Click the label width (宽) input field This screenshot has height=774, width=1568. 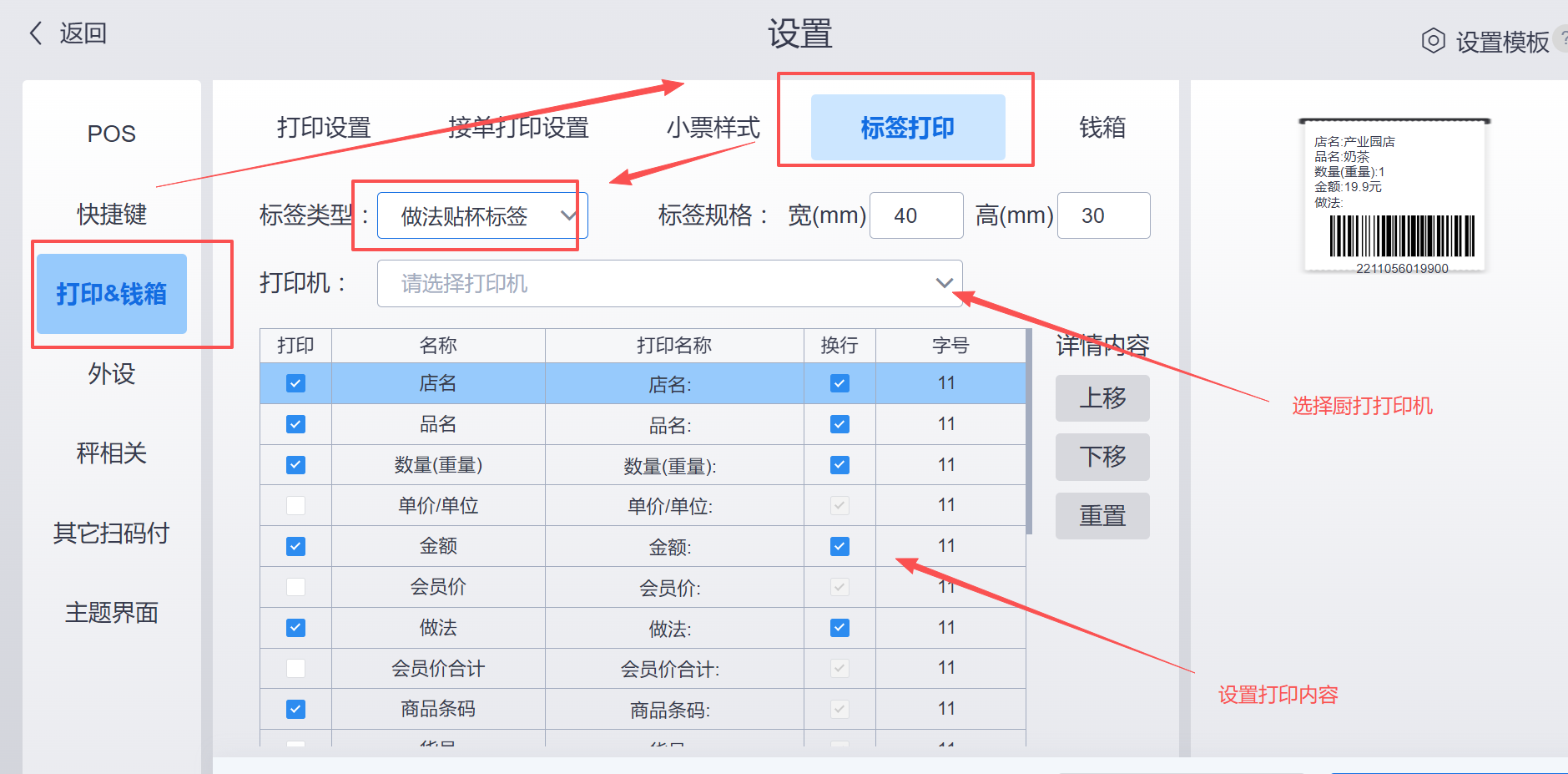coord(915,216)
